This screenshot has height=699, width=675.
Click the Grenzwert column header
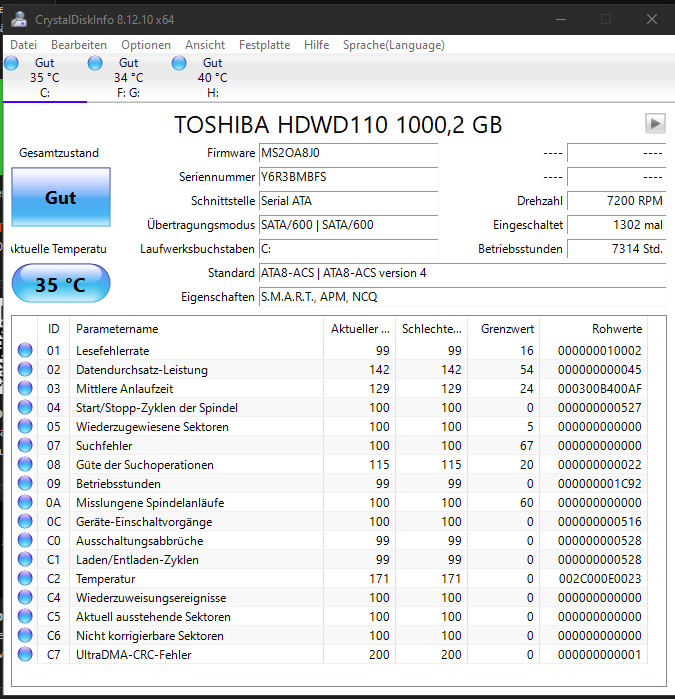click(x=504, y=329)
